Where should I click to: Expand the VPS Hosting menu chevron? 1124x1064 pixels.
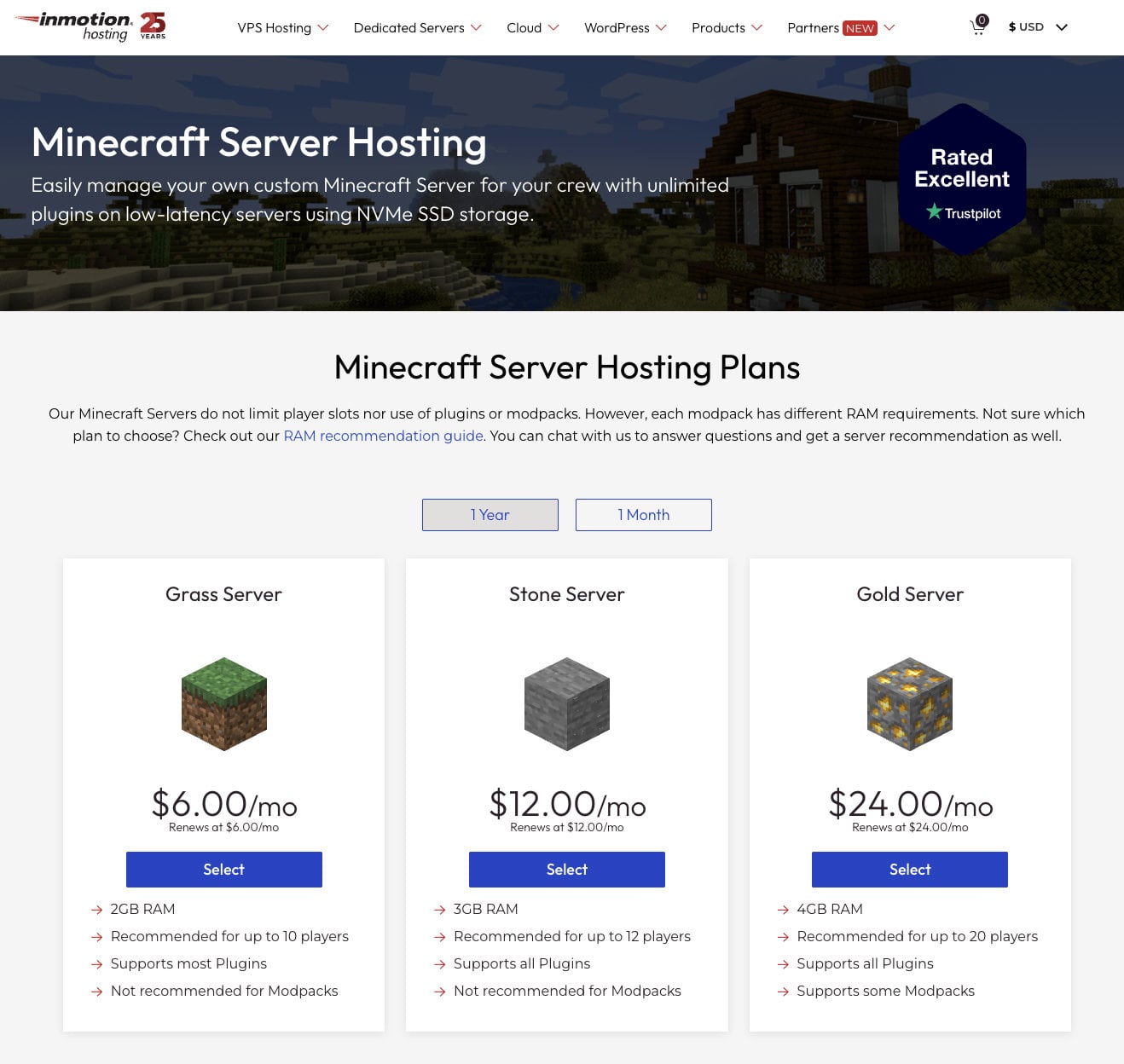pyautogui.click(x=323, y=27)
